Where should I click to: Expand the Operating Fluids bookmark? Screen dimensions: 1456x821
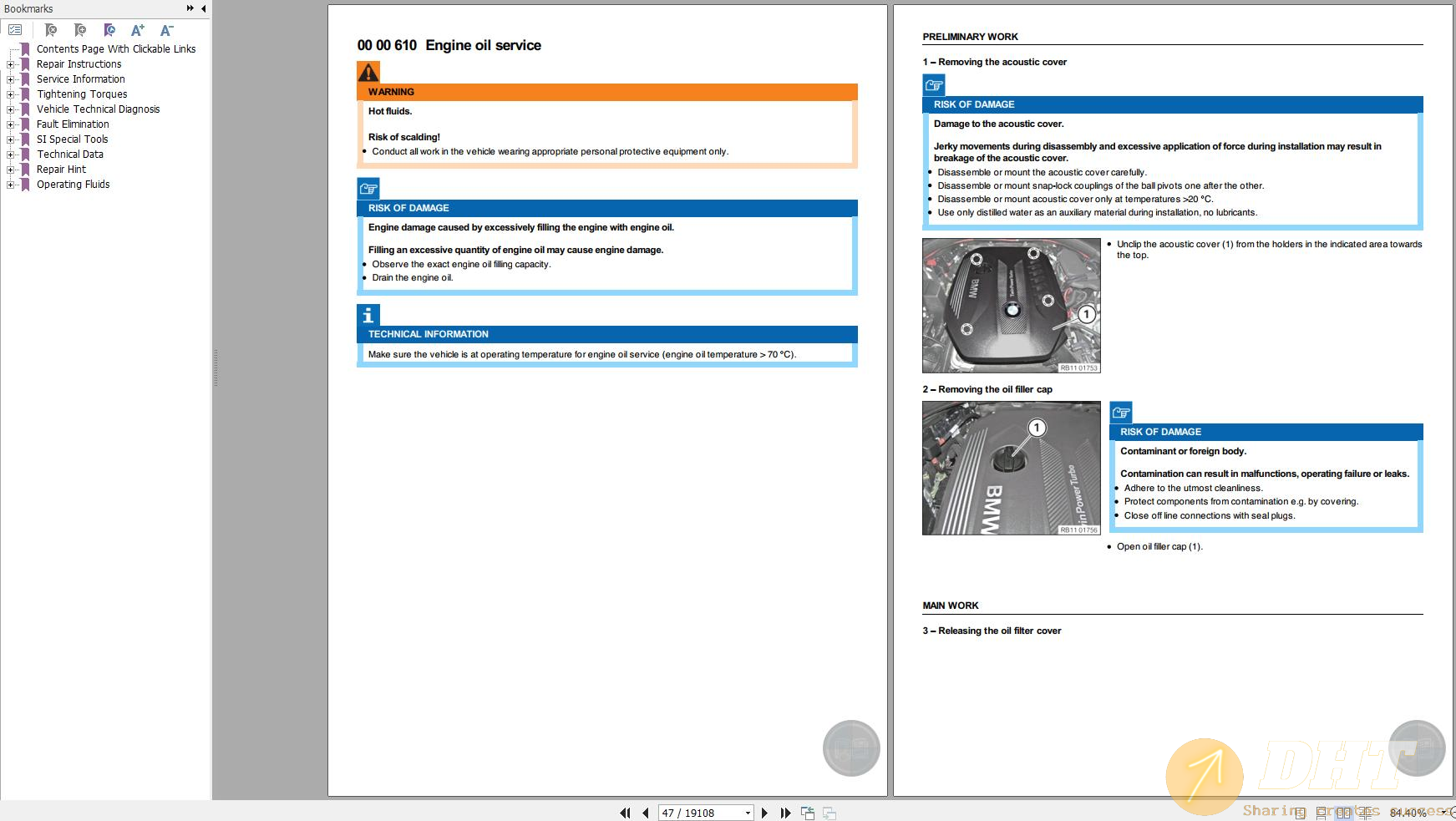click(11, 185)
